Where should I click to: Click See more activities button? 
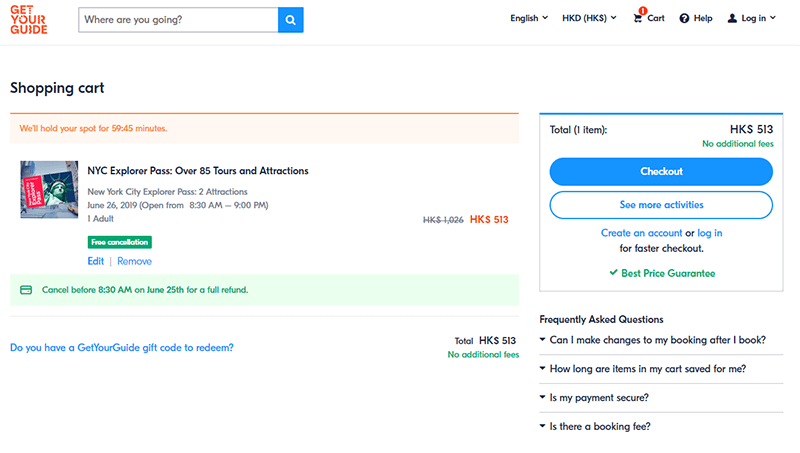click(x=661, y=205)
